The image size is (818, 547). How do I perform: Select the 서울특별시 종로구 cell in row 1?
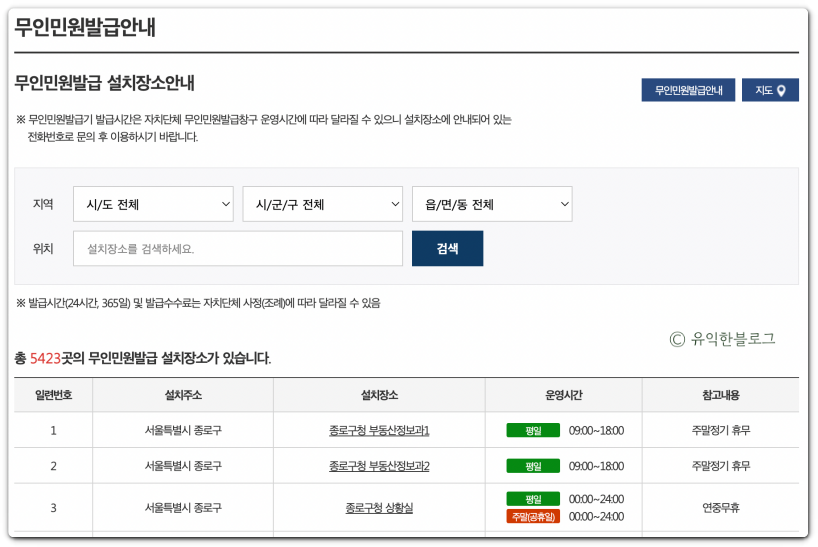(x=183, y=431)
